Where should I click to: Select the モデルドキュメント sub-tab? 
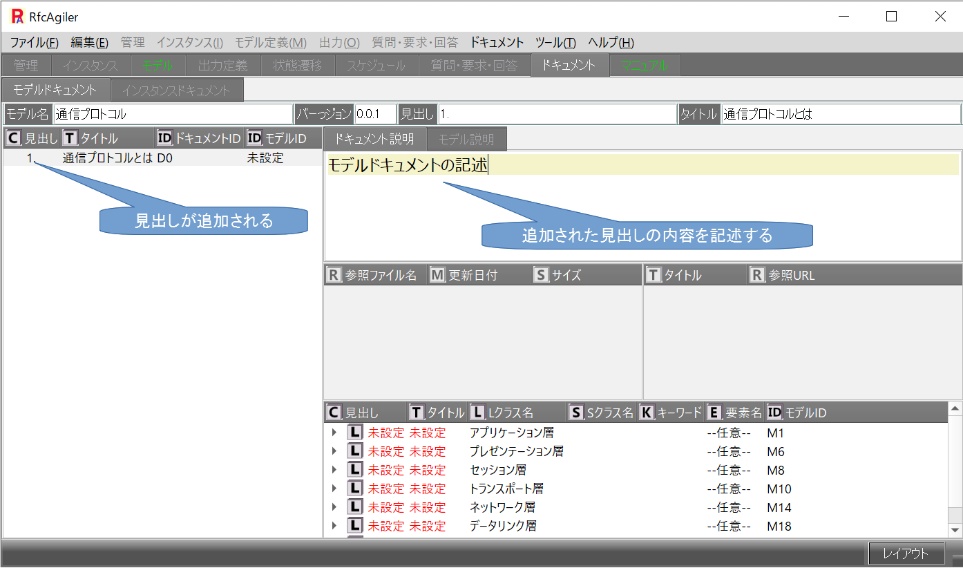tap(55, 90)
